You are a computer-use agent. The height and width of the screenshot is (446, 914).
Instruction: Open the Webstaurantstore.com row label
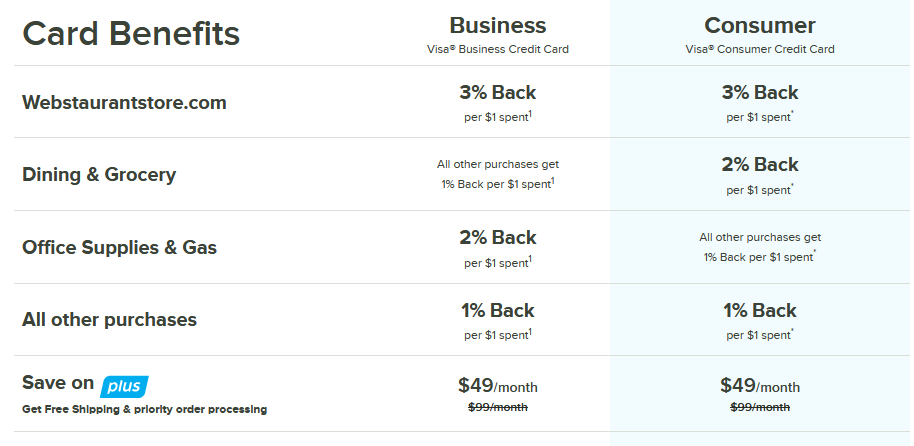pos(124,102)
